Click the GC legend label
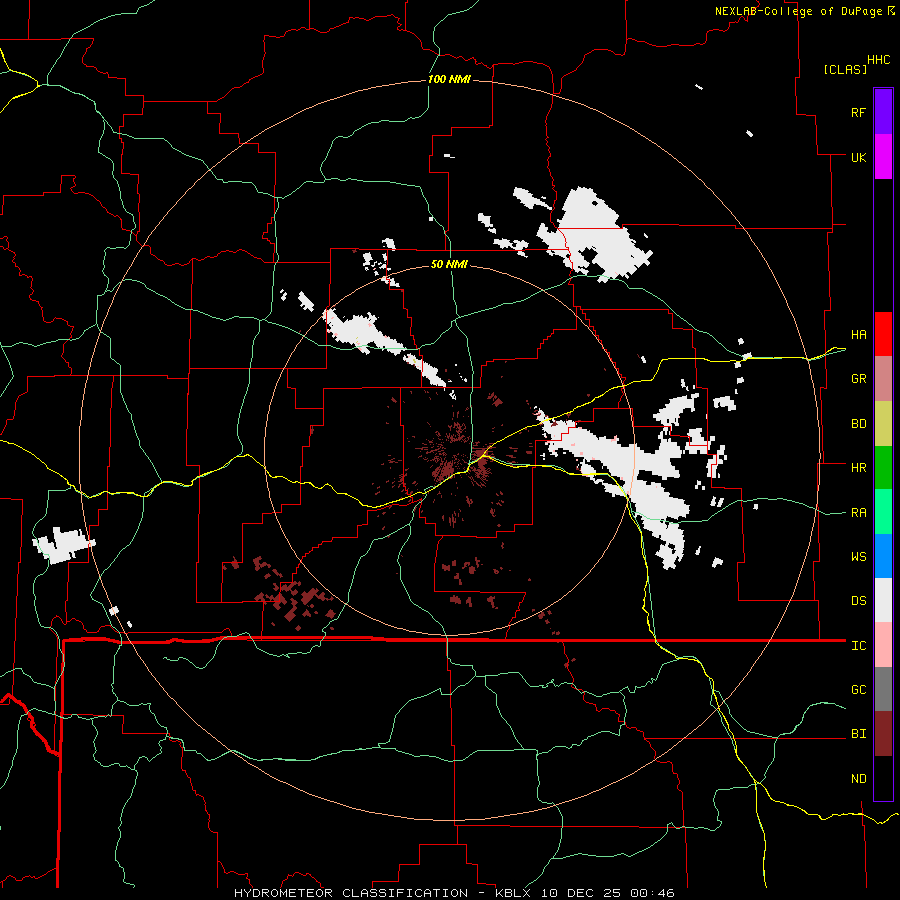The width and height of the screenshot is (900, 900). pos(858,689)
